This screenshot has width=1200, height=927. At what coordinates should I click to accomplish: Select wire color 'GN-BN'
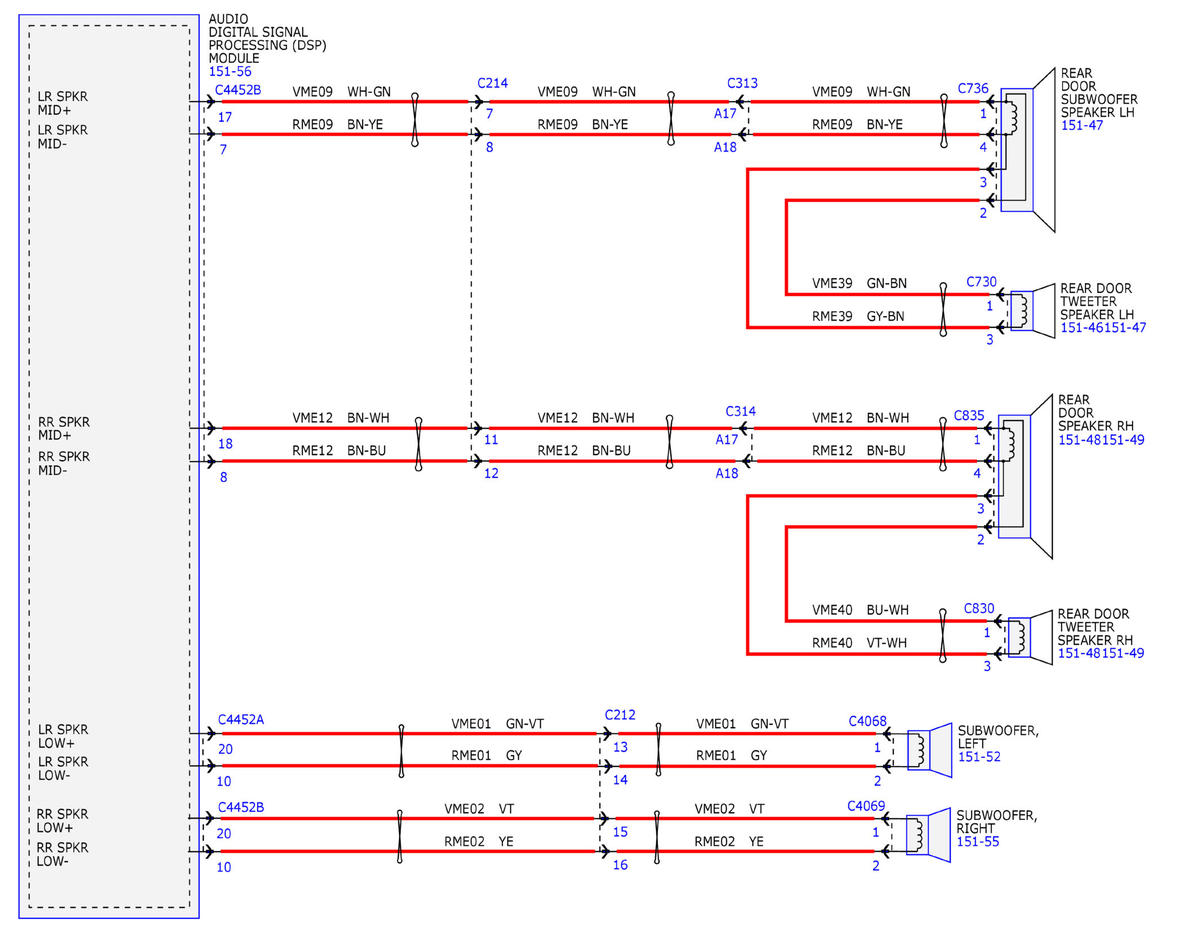887,284
